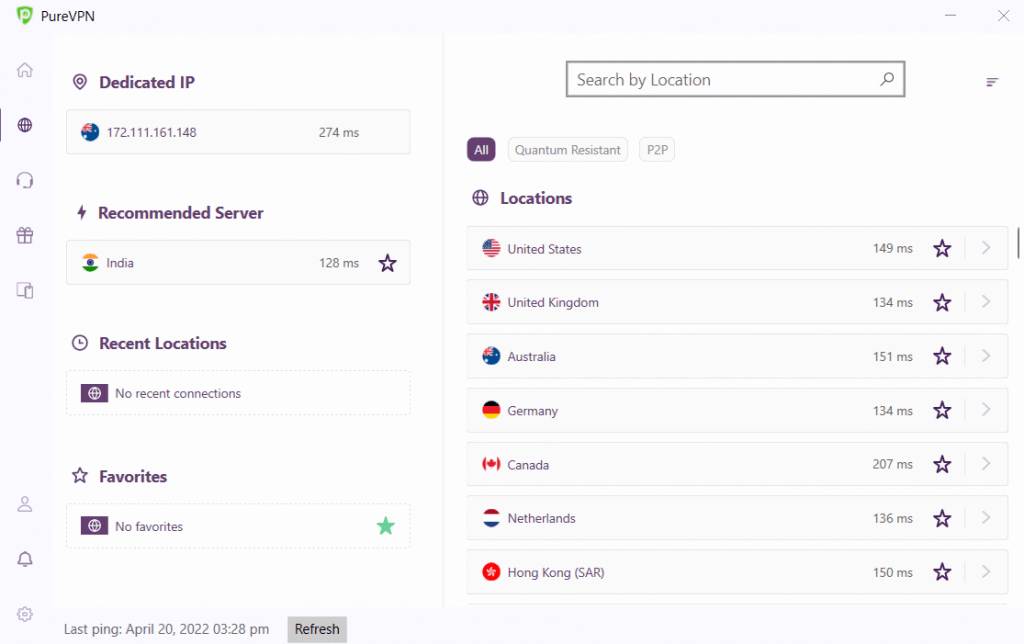
Task: Open the sort filter icon
Action: point(992,82)
